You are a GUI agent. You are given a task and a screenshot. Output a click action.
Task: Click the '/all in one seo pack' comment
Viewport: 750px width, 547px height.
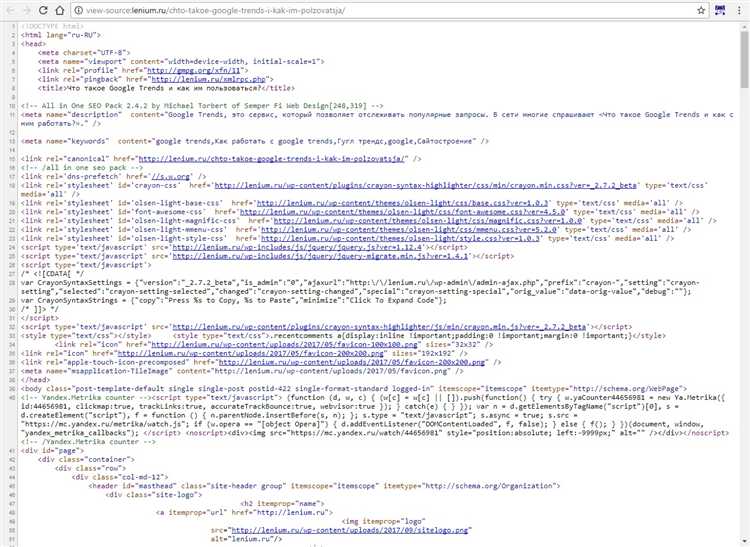[x=82, y=168]
